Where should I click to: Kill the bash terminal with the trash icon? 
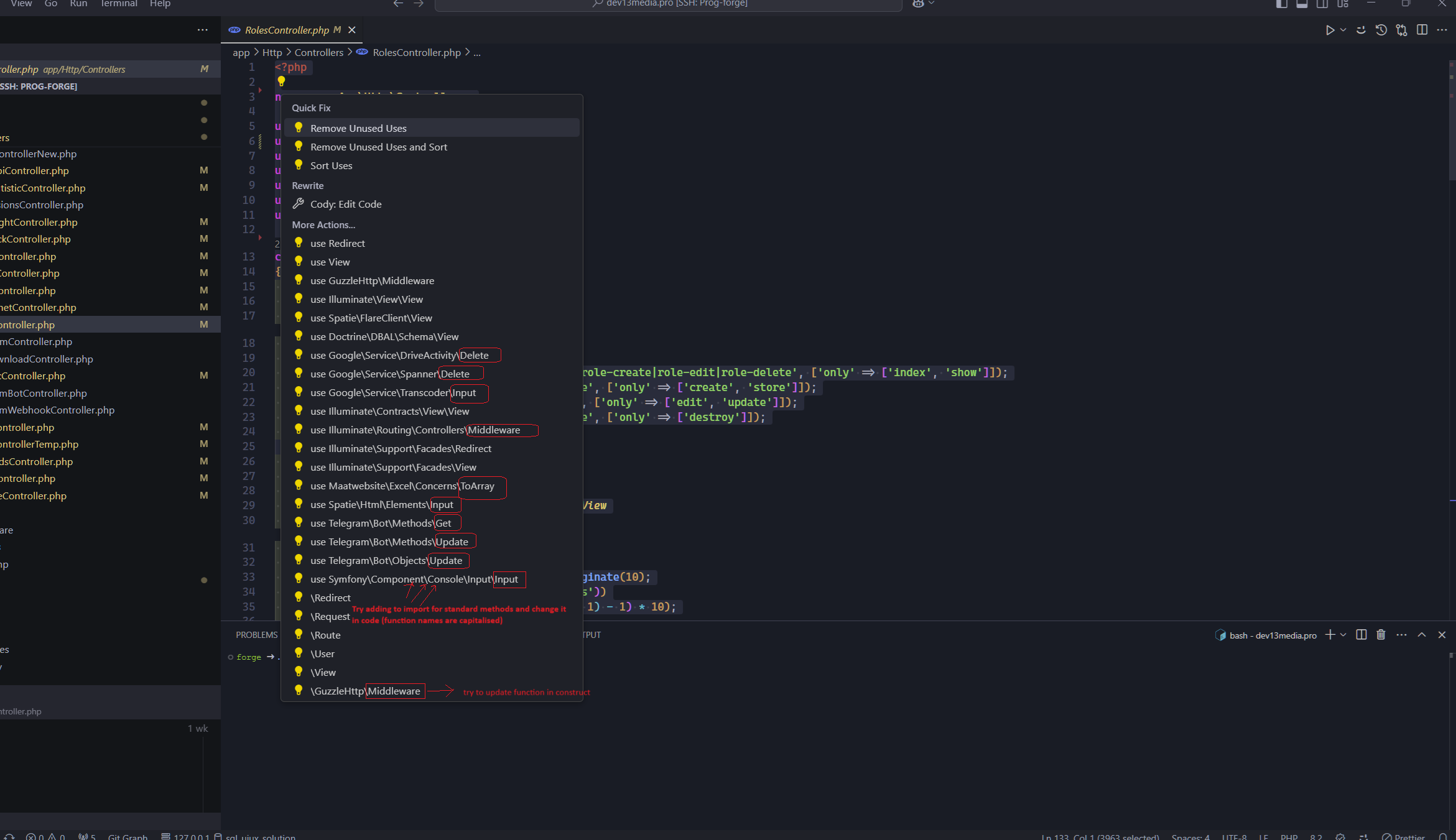coord(1381,635)
